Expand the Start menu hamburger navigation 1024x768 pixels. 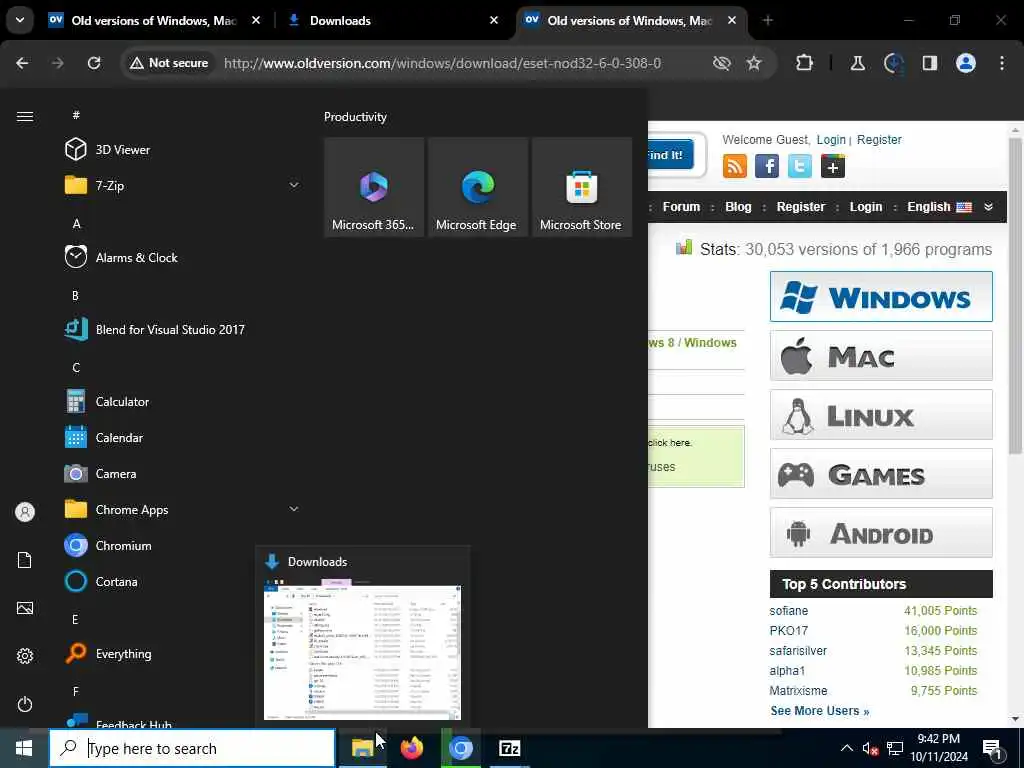[x=25, y=116]
